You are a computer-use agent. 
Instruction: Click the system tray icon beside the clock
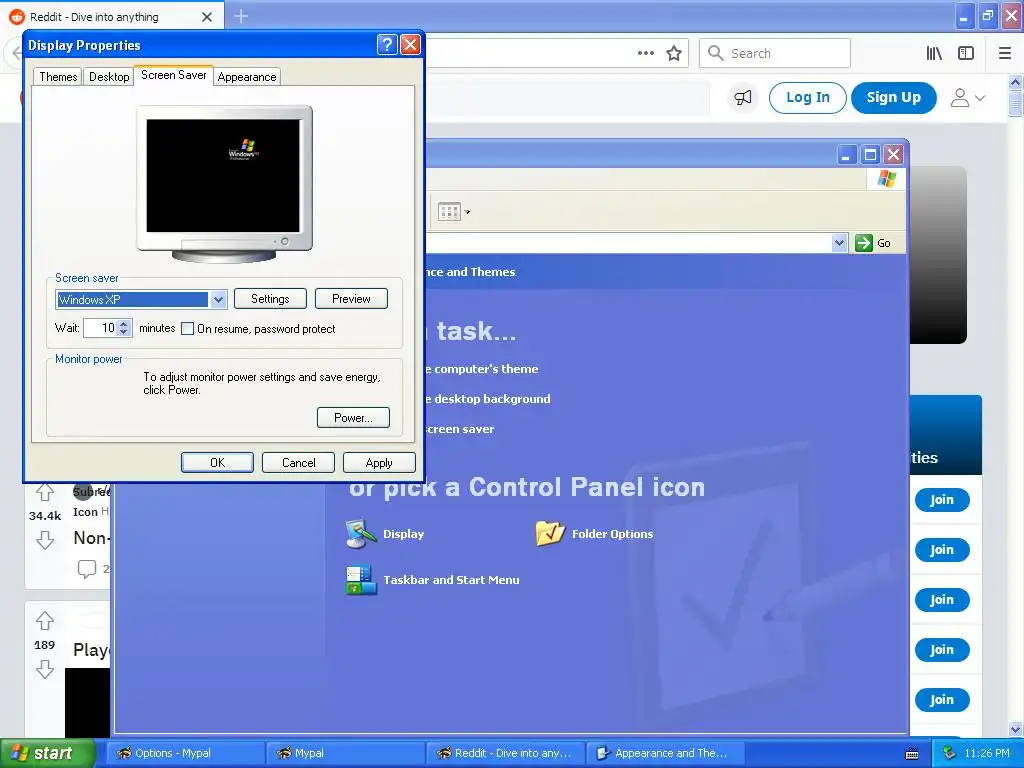click(x=949, y=753)
